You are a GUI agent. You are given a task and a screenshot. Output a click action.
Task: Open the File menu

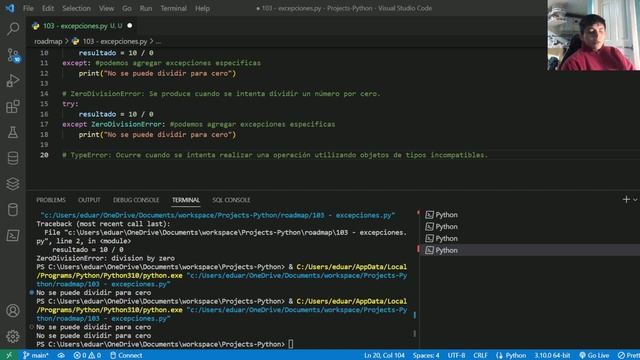28,8
